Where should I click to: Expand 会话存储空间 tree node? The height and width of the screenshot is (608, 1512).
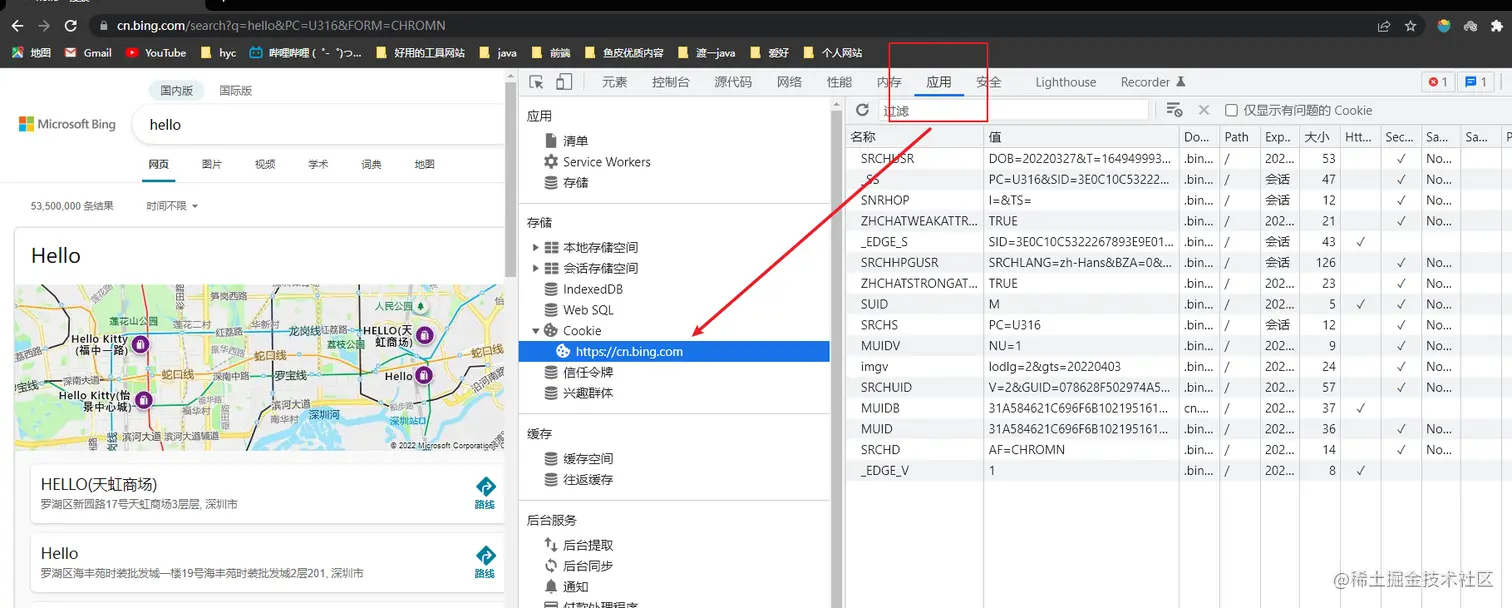tap(536, 268)
